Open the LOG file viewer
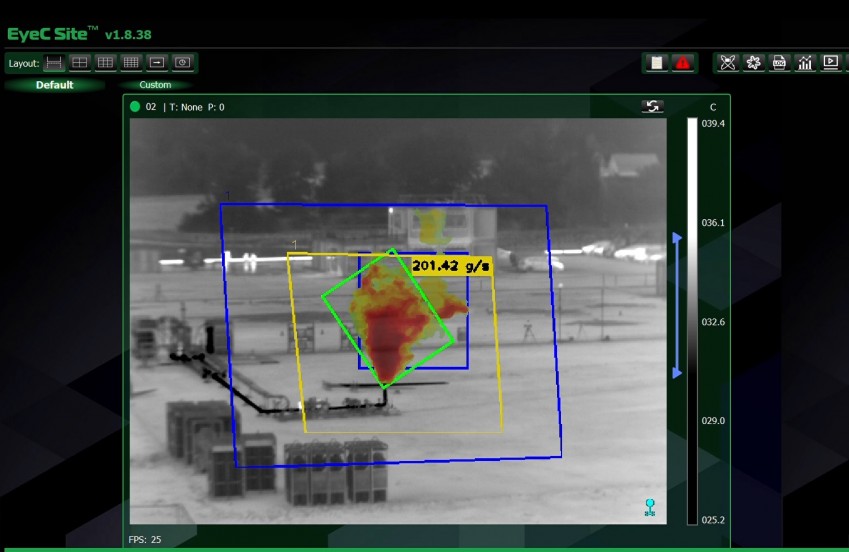The height and width of the screenshot is (552, 849). tap(780, 63)
